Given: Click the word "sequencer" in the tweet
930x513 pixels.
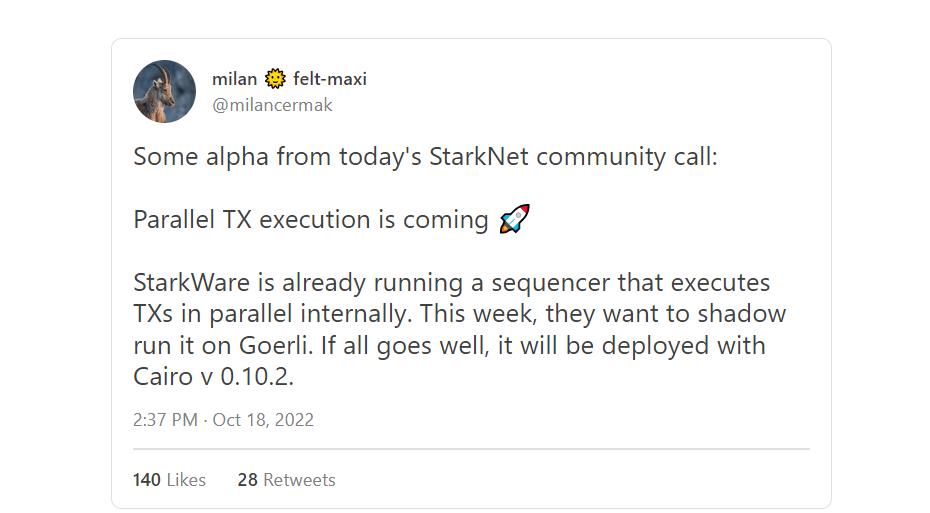Looking at the screenshot, I should pyautogui.click(x=535, y=283).
